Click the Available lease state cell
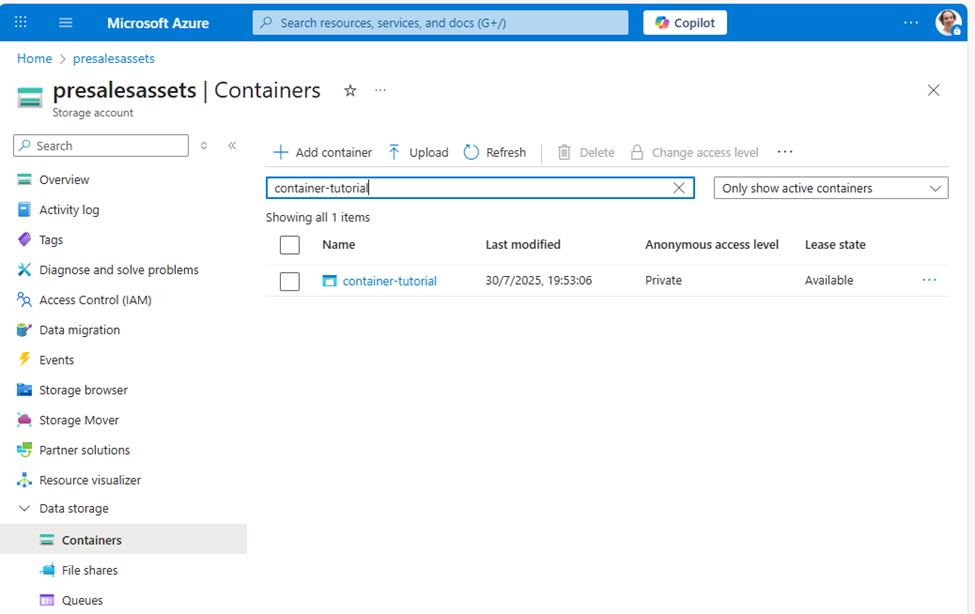The height and width of the screenshot is (614, 975). tap(829, 281)
